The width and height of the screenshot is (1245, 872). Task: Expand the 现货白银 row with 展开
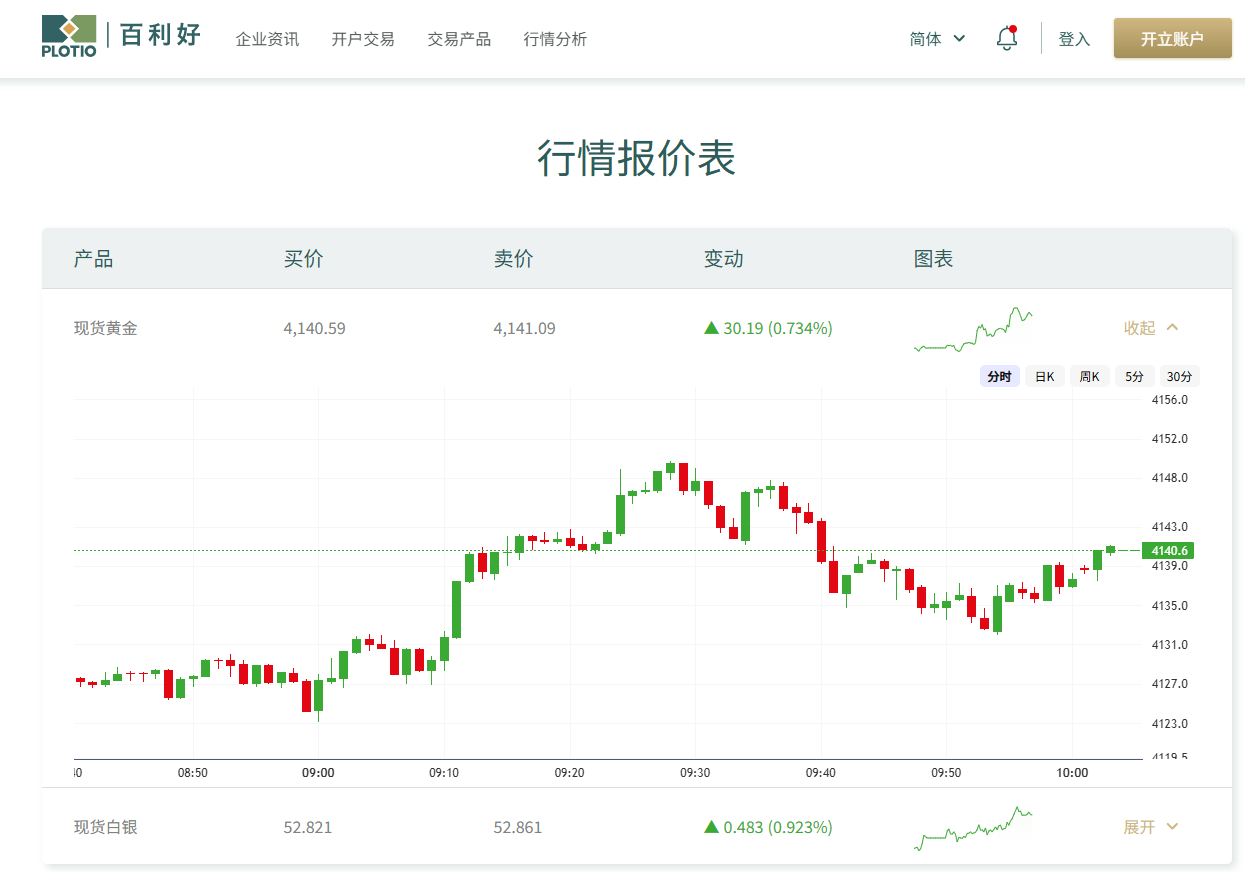pyautogui.click(x=1151, y=827)
